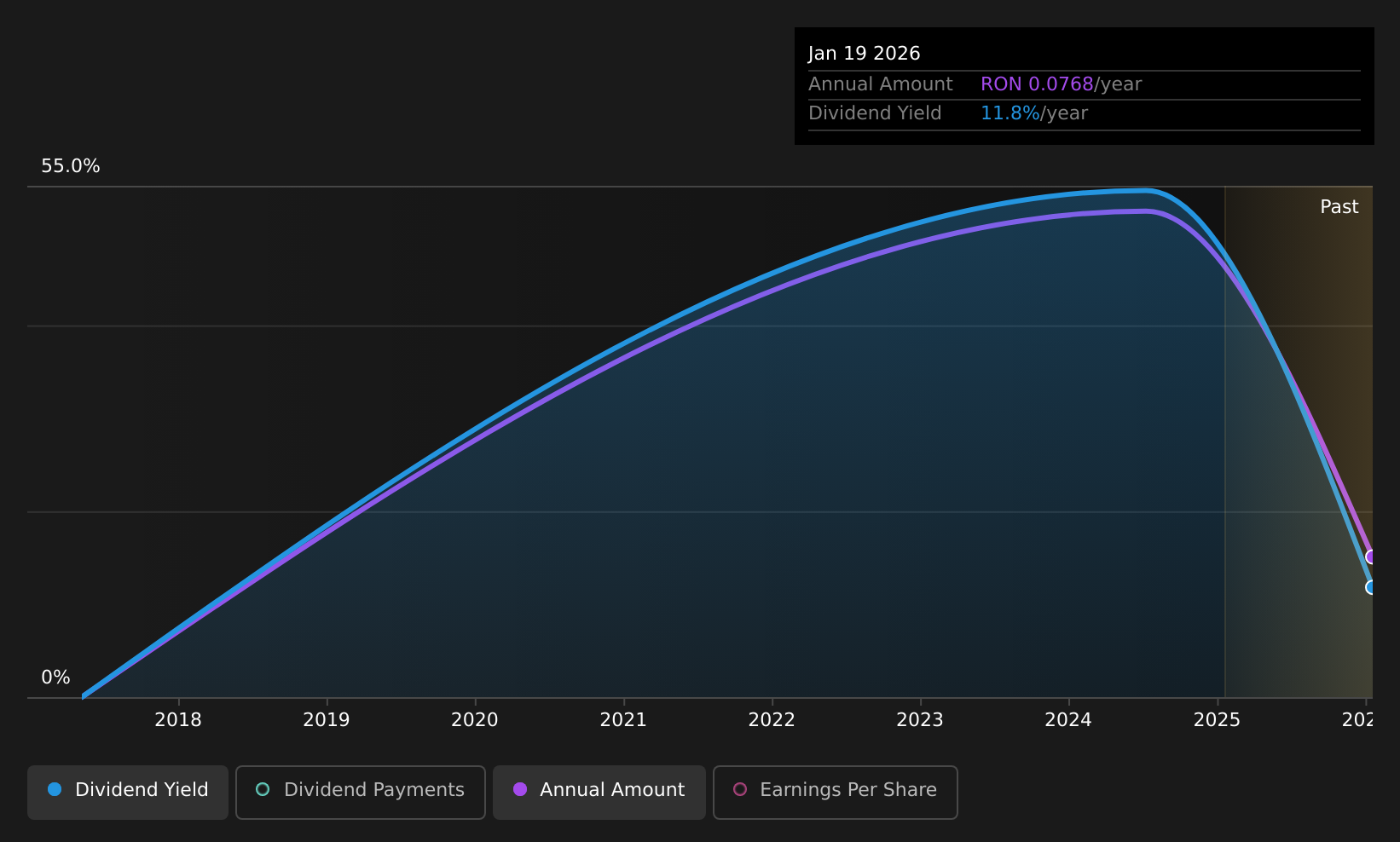Select the purple Annual Amount endpoint marker
The height and width of the screenshot is (842, 1400).
pyautogui.click(x=1371, y=557)
